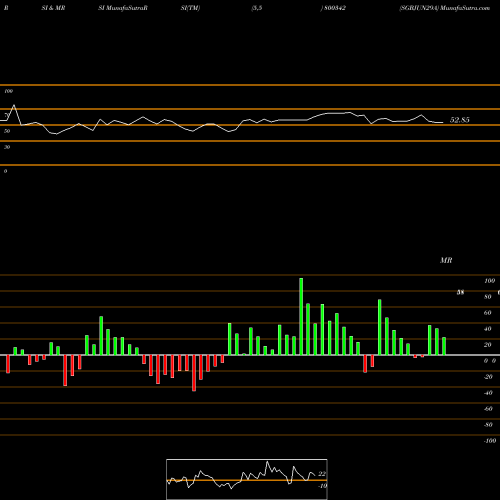
Task: Click the 'SI & MR' header label
Action: click(x=53, y=8)
